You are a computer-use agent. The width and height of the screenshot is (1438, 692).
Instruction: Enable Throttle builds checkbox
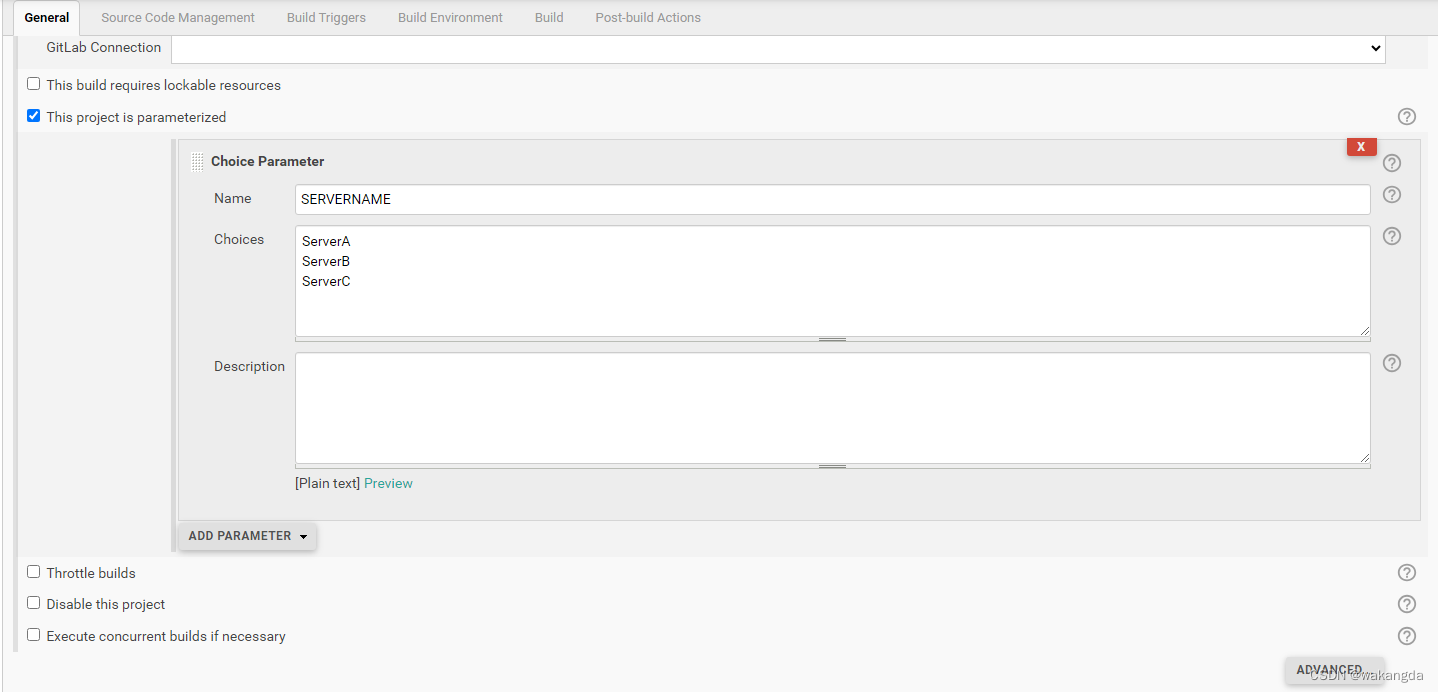click(x=34, y=572)
